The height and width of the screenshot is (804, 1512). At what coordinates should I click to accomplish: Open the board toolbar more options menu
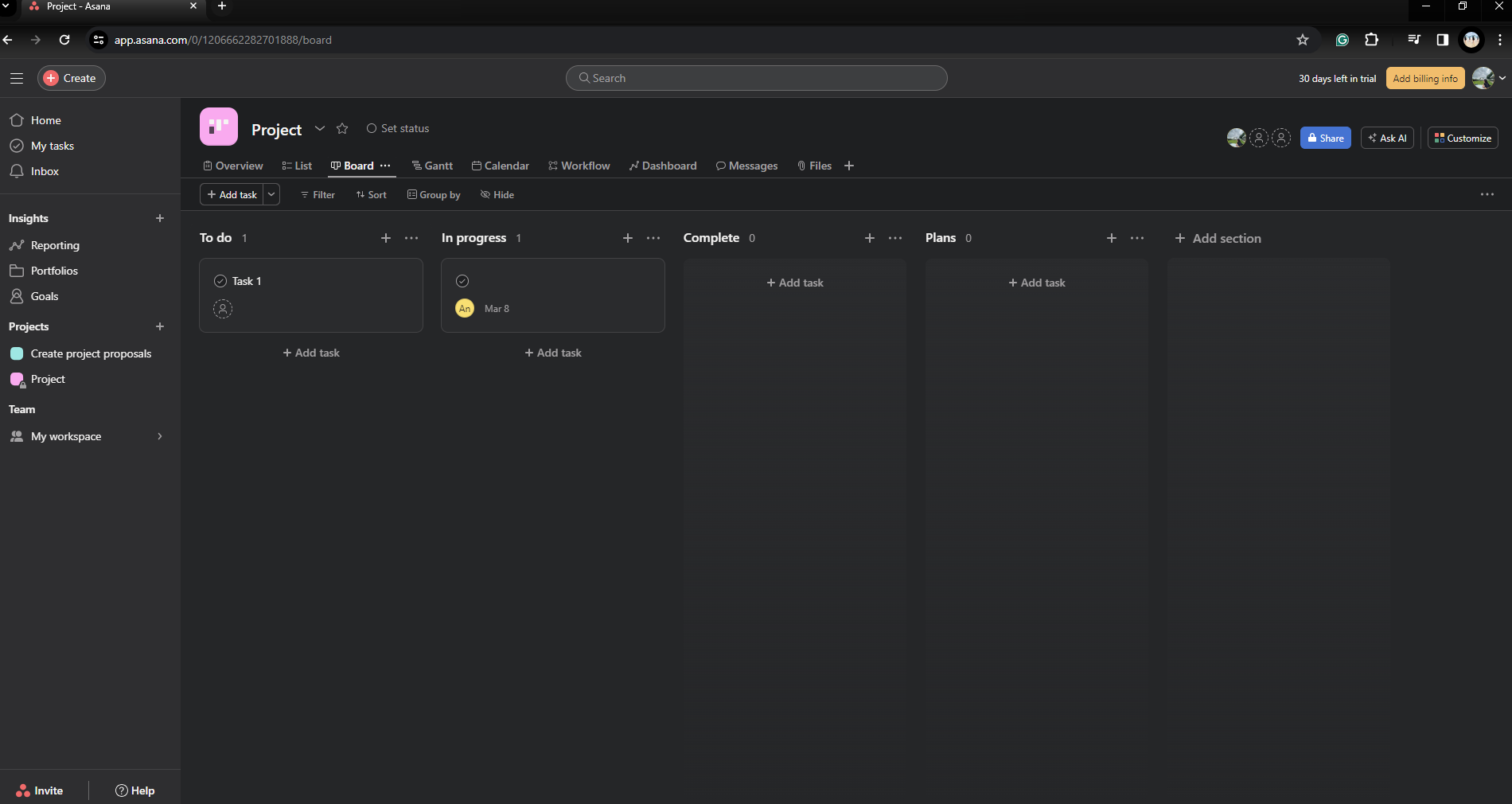coord(1487,194)
